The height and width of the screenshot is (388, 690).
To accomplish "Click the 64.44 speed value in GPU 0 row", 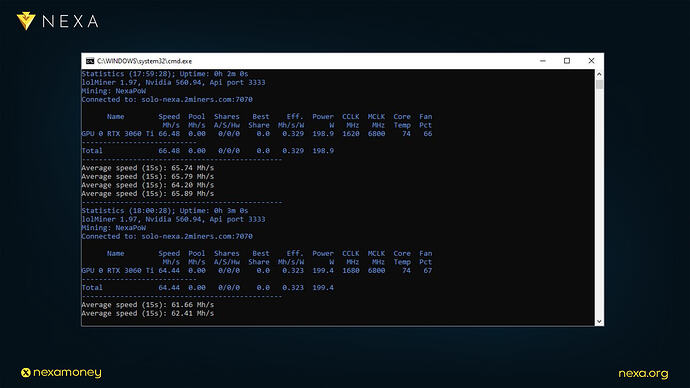I will click(169, 271).
